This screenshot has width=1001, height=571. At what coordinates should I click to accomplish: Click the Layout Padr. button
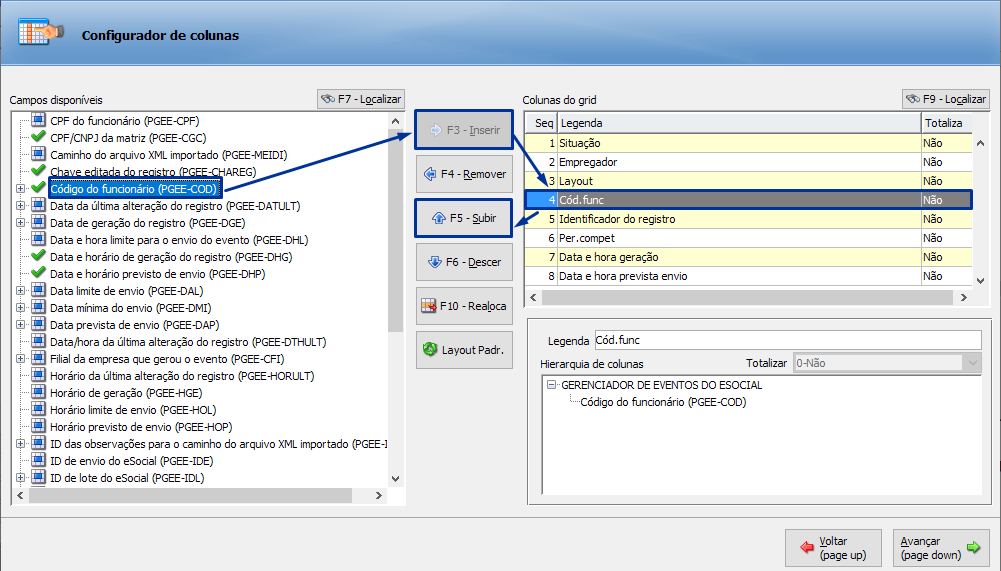(x=464, y=350)
